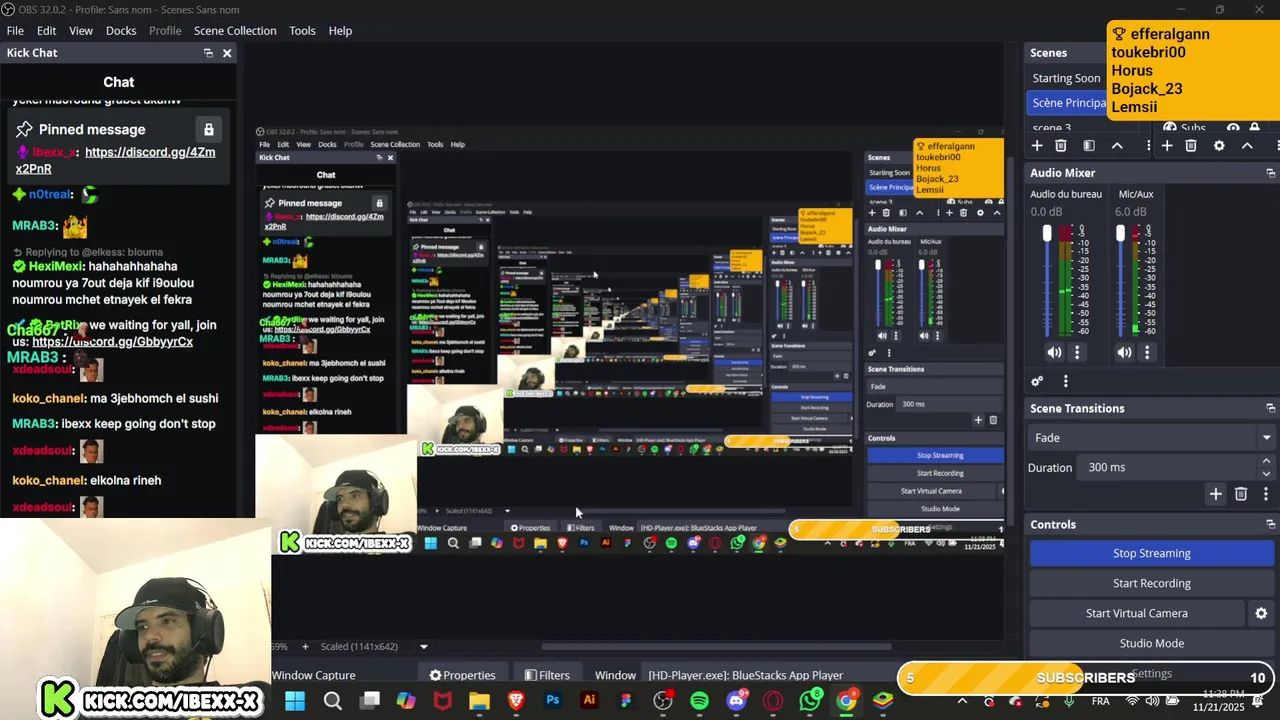1280x720 pixels.
Task: Remove selected scene with trash icon
Action: pos(1061,146)
